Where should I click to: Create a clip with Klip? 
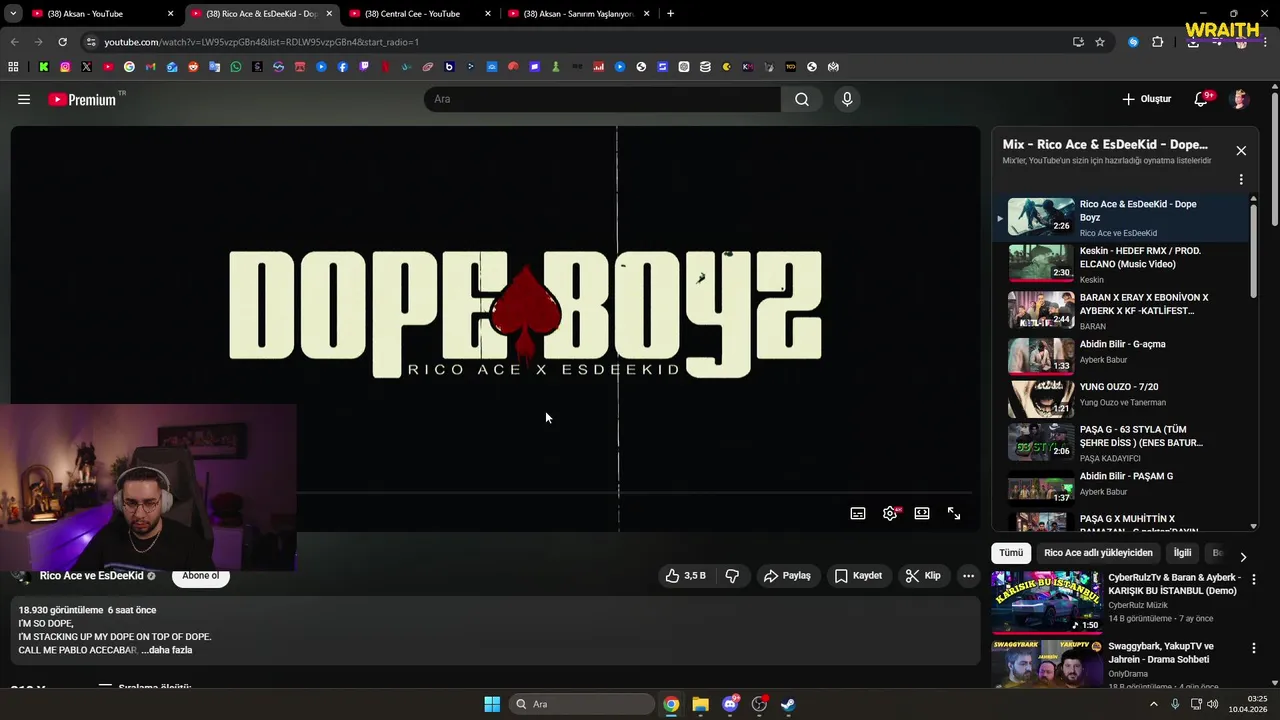(923, 576)
